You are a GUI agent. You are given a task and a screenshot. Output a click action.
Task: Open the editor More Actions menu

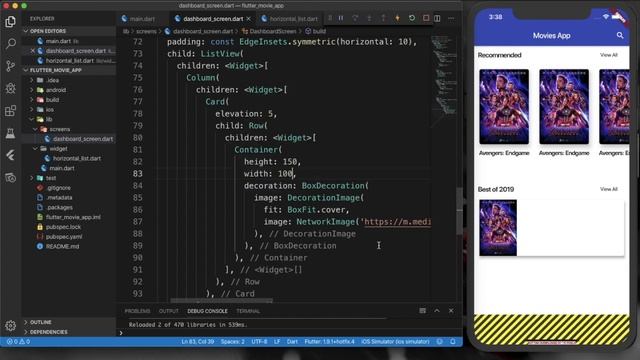coord(451,18)
